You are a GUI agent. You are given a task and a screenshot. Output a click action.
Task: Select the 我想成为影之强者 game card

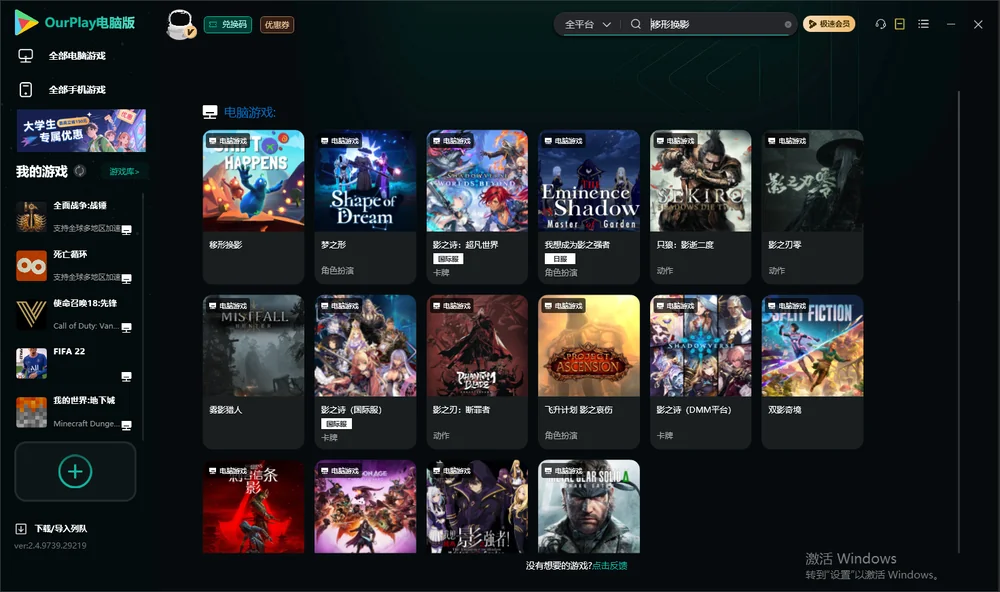point(589,207)
